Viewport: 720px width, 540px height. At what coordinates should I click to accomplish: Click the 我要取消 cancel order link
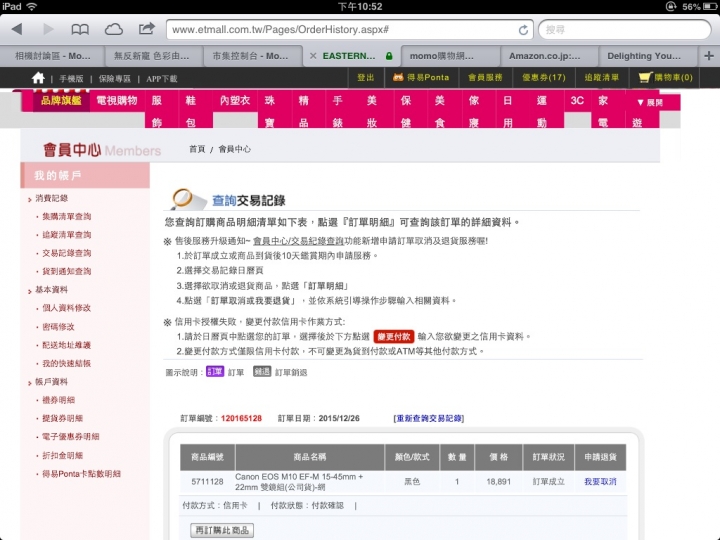(x=600, y=481)
